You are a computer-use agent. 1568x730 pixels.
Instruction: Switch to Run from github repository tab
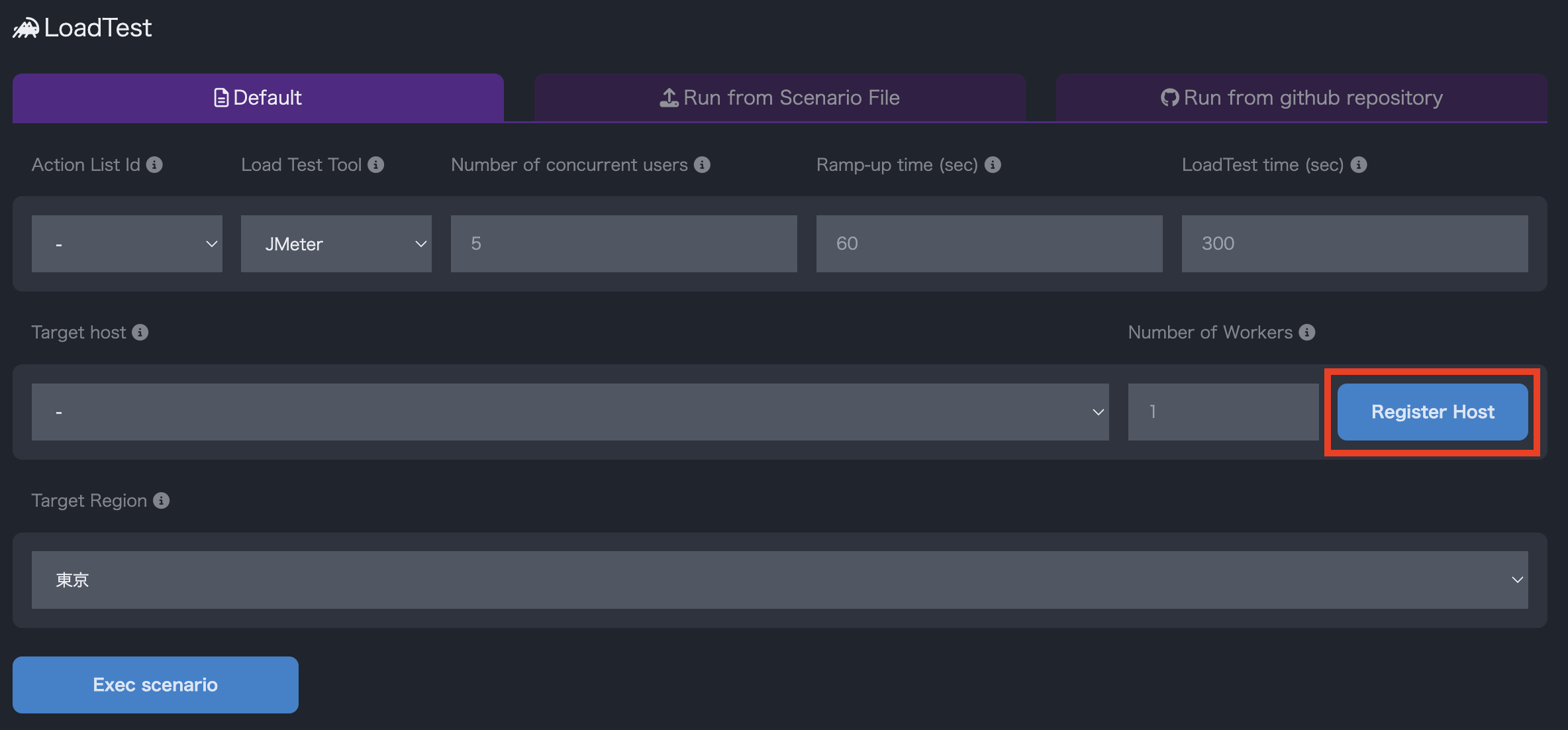pos(1301,98)
